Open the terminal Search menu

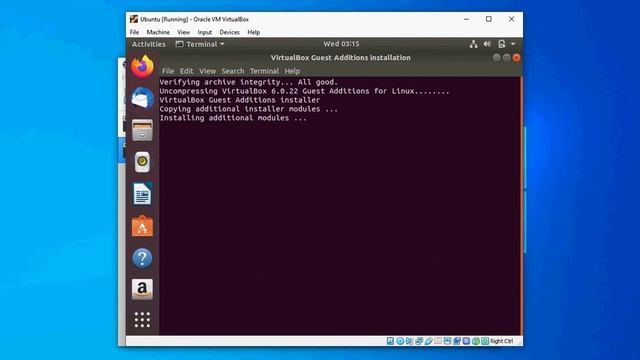pos(233,71)
